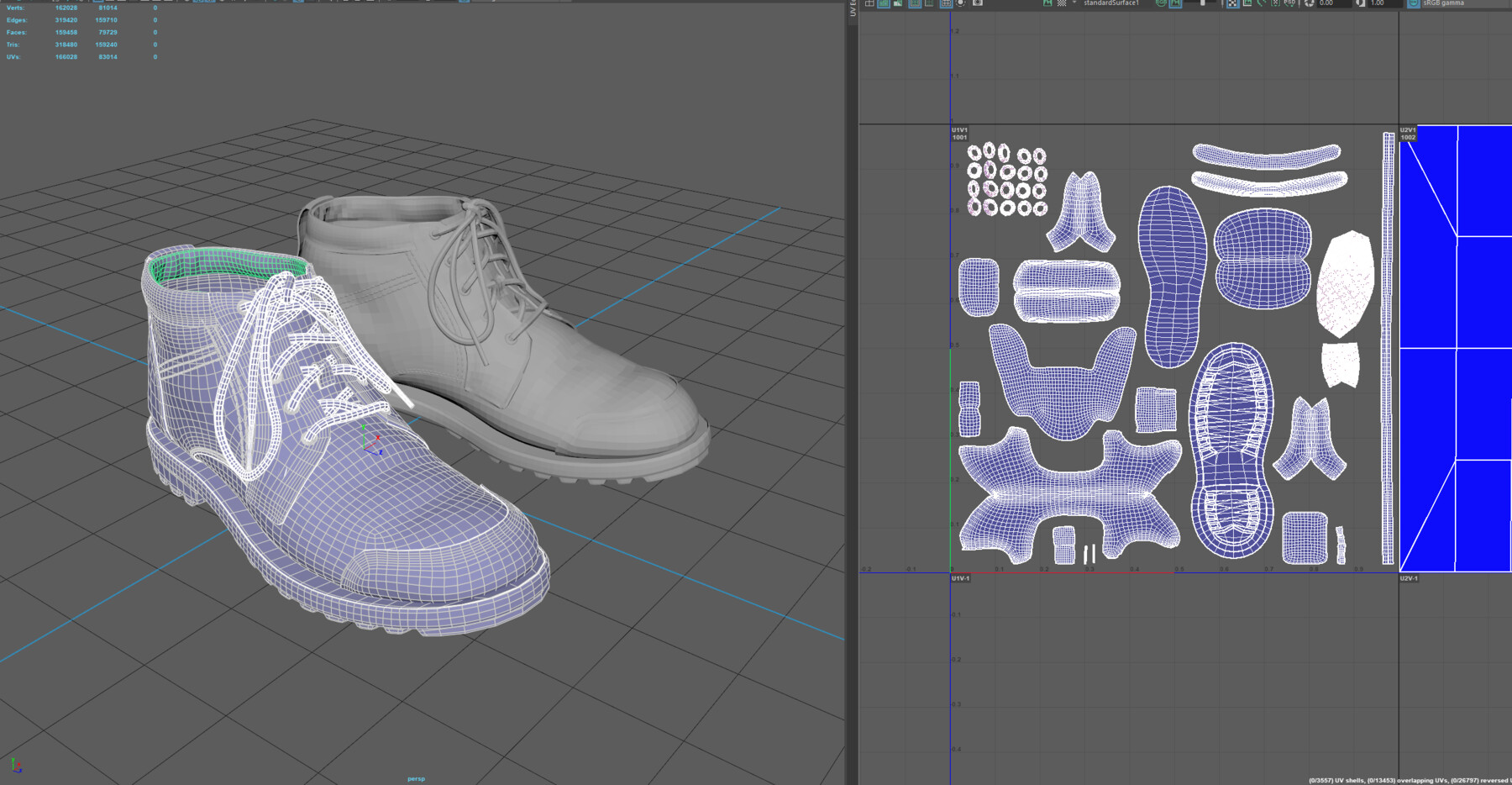1512x785 pixels.
Task: Click the PSD network icon in toolbar
Action: 1289,6
